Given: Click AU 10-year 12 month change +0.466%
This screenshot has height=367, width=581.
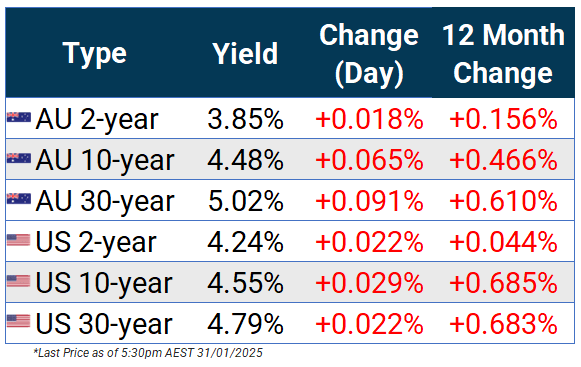Looking at the screenshot, I should point(503,160).
